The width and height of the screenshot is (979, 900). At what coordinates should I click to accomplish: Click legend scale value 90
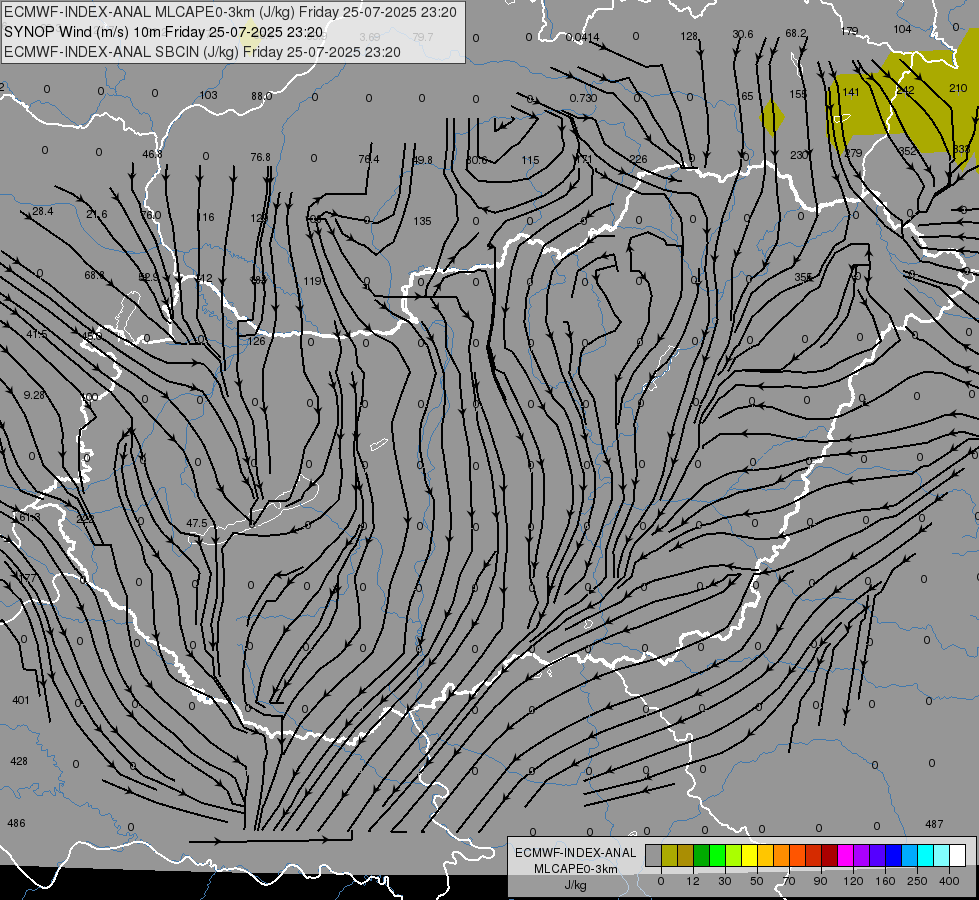[820, 881]
